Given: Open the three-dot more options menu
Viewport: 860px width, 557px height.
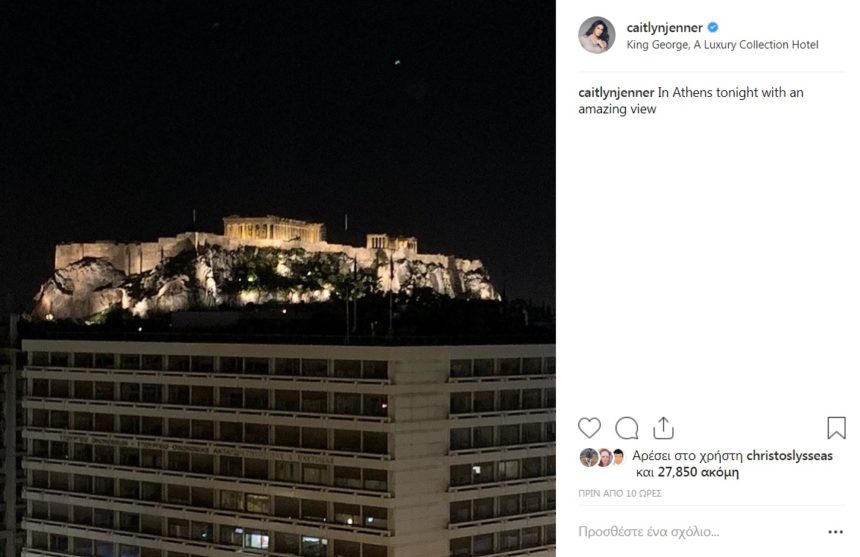Looking at the screenshot, I should pyautogui.click(x=835, y=532).
